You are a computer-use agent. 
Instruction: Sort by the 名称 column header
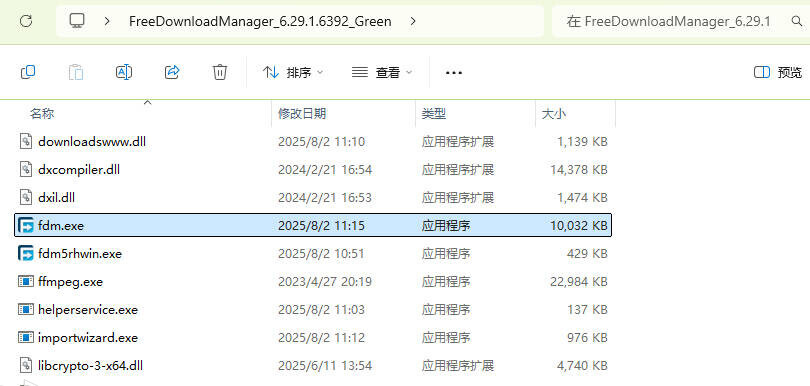point(42,114)
